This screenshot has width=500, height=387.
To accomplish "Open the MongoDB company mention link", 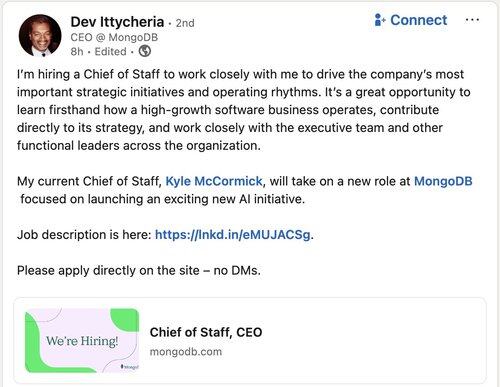I will [x=443, y=181].
